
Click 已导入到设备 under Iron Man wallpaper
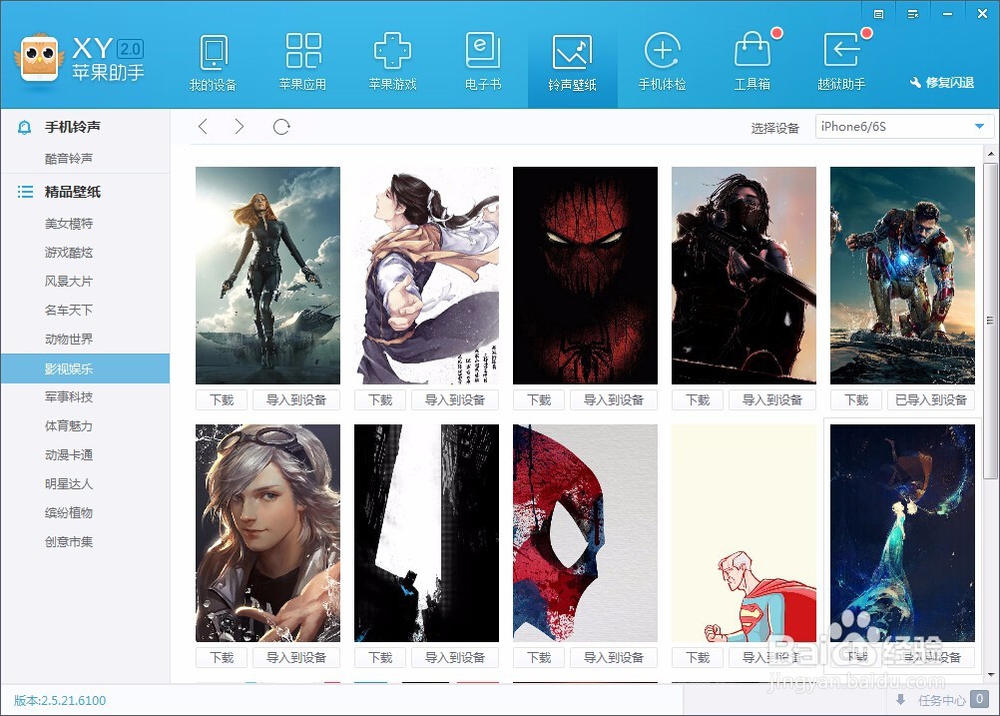[930, 400]
